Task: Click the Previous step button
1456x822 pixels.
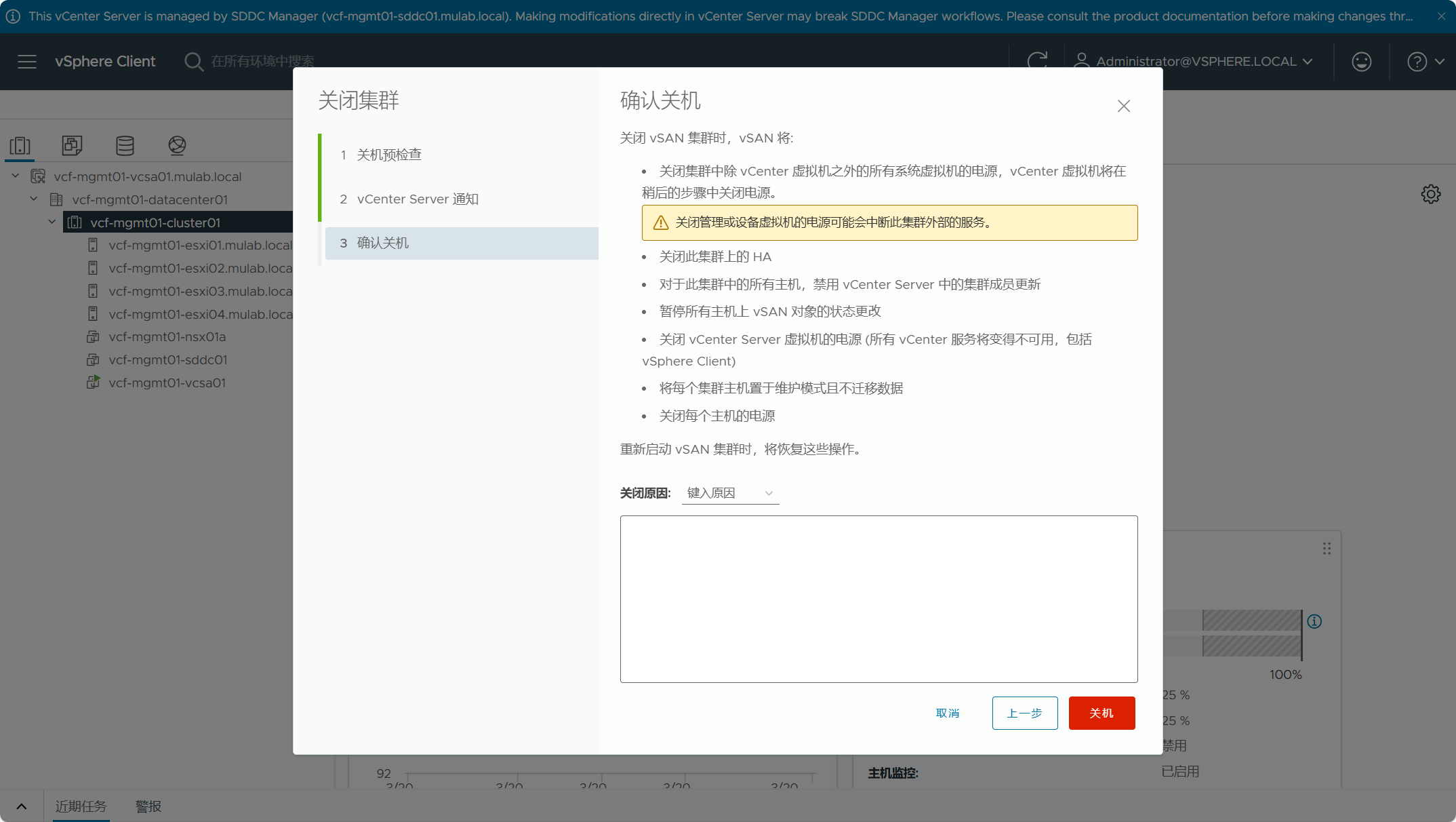Action: [x=1025, y=713]
